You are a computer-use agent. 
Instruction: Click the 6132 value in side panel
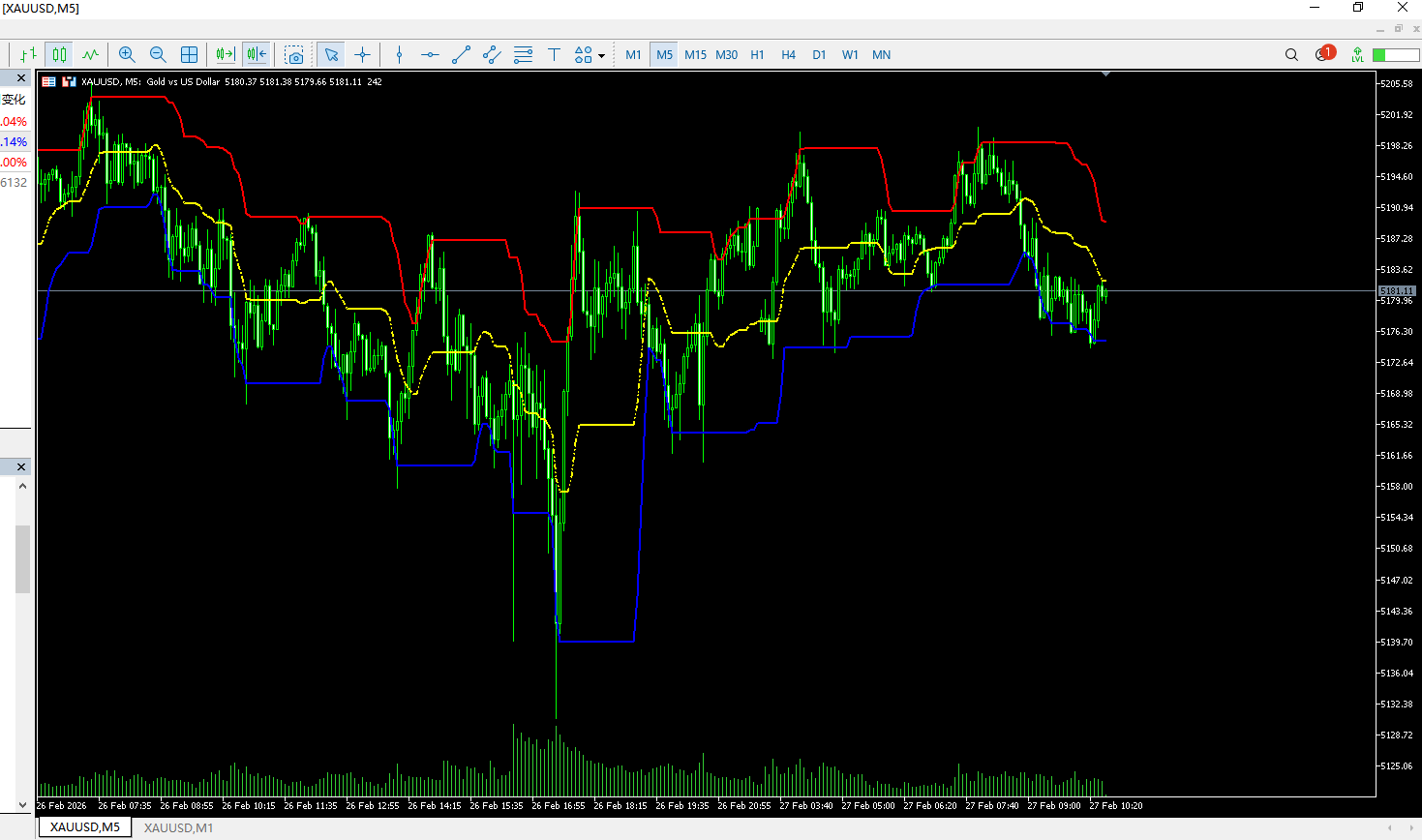tap(14, 183)
